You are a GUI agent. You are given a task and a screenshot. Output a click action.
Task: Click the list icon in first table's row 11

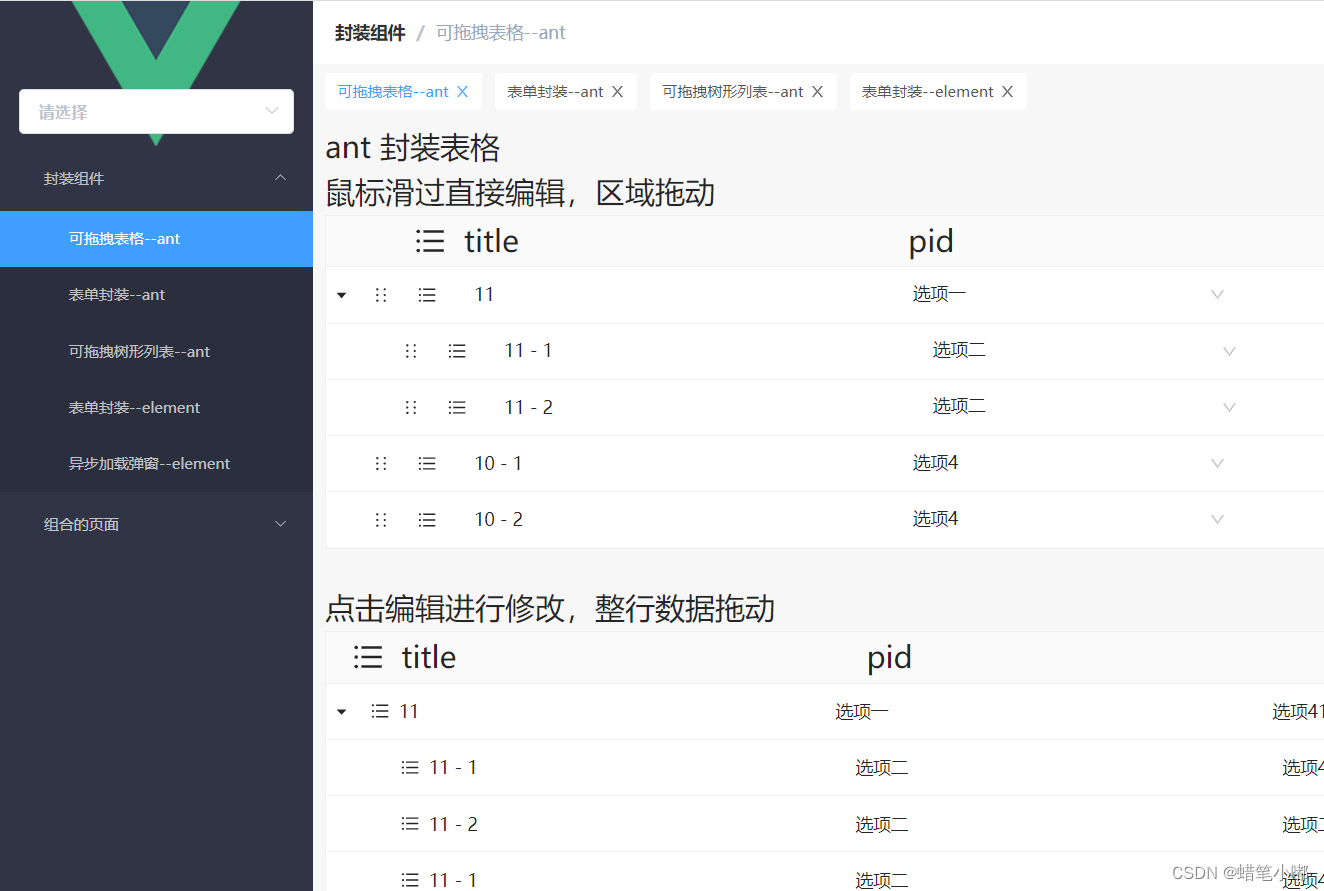click(x=427, y=295)
